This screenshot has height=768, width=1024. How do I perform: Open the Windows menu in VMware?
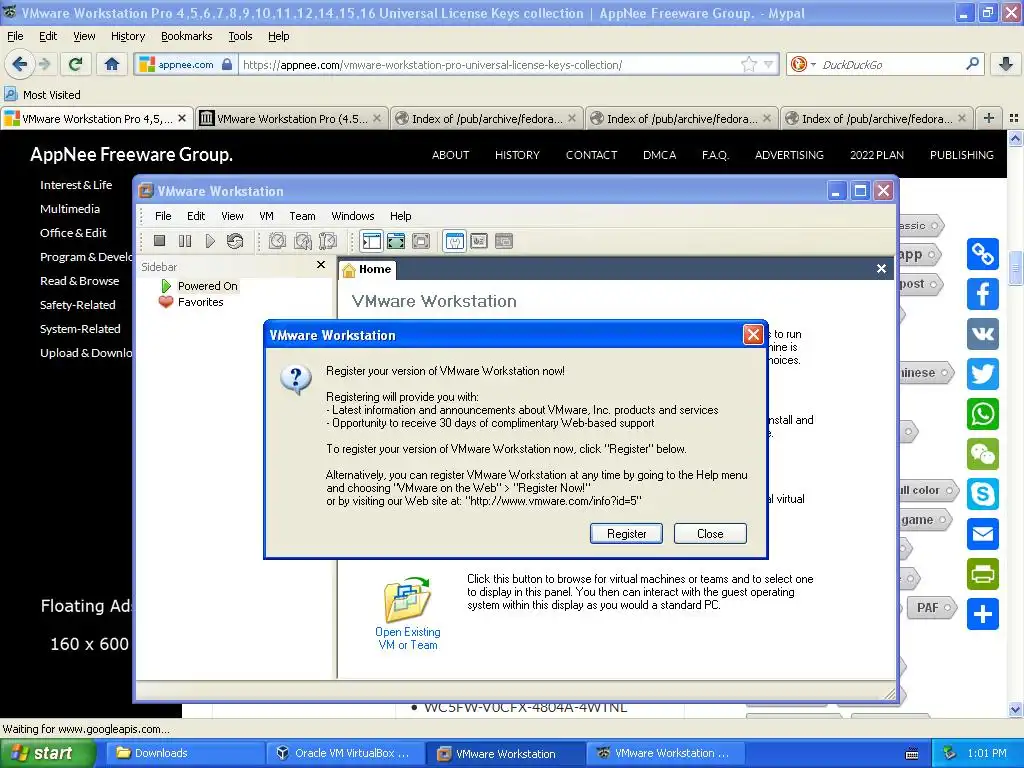pos(353,216)
